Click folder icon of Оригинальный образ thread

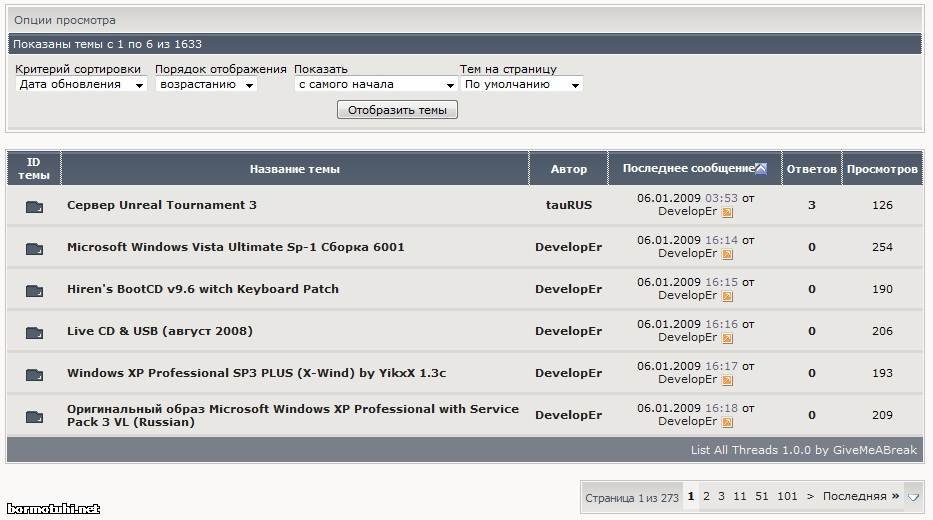[x=34, y=416]
